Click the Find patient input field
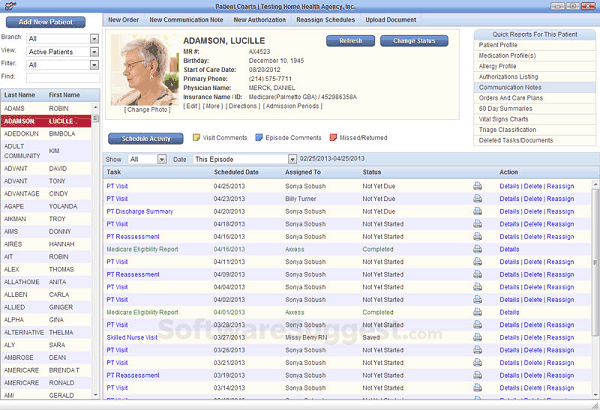 61,76
